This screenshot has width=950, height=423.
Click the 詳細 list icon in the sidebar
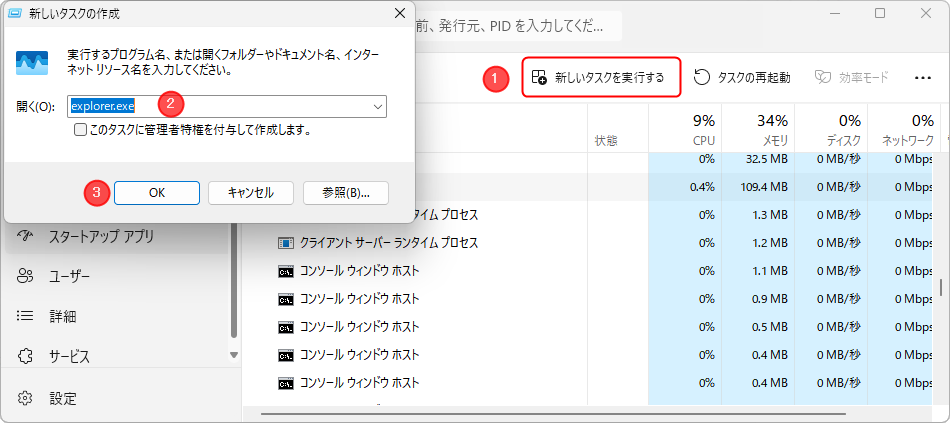click(25, 316)
